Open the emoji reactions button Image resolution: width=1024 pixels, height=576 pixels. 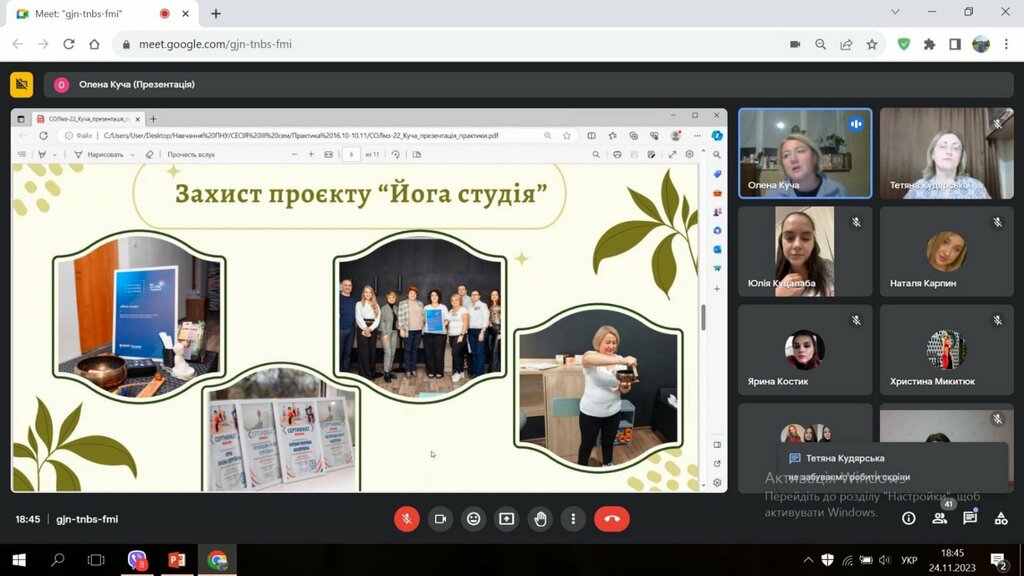pyautogui.click(x=473, y=519)
